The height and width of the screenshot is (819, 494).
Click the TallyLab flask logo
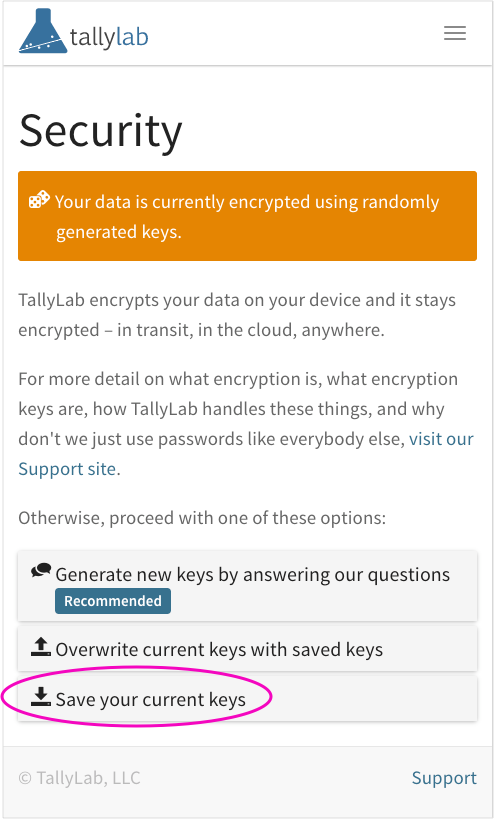click(x=43, y=31)
